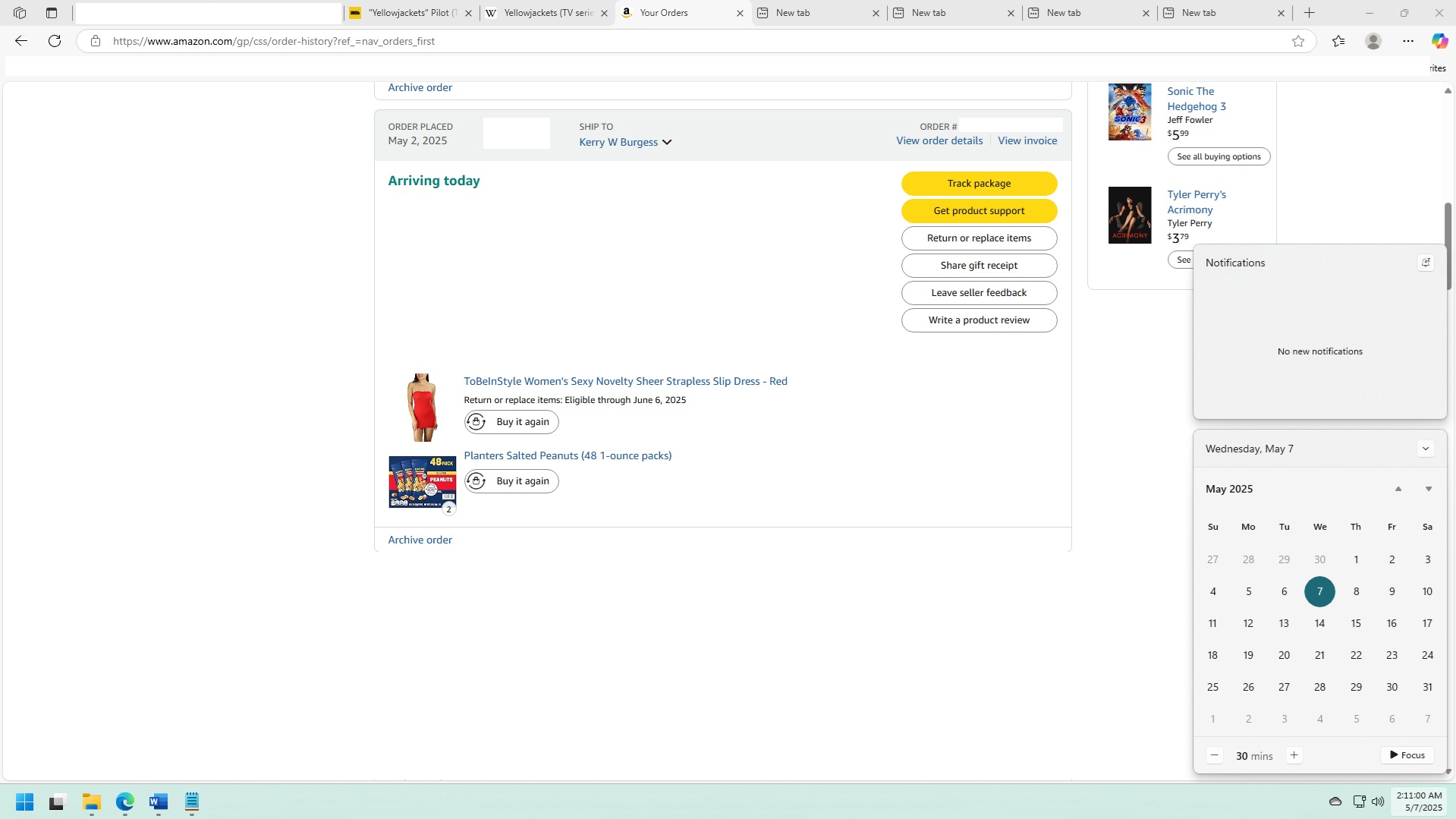
Task: Open Task View on the taskbar
Action: click(58, 802)
